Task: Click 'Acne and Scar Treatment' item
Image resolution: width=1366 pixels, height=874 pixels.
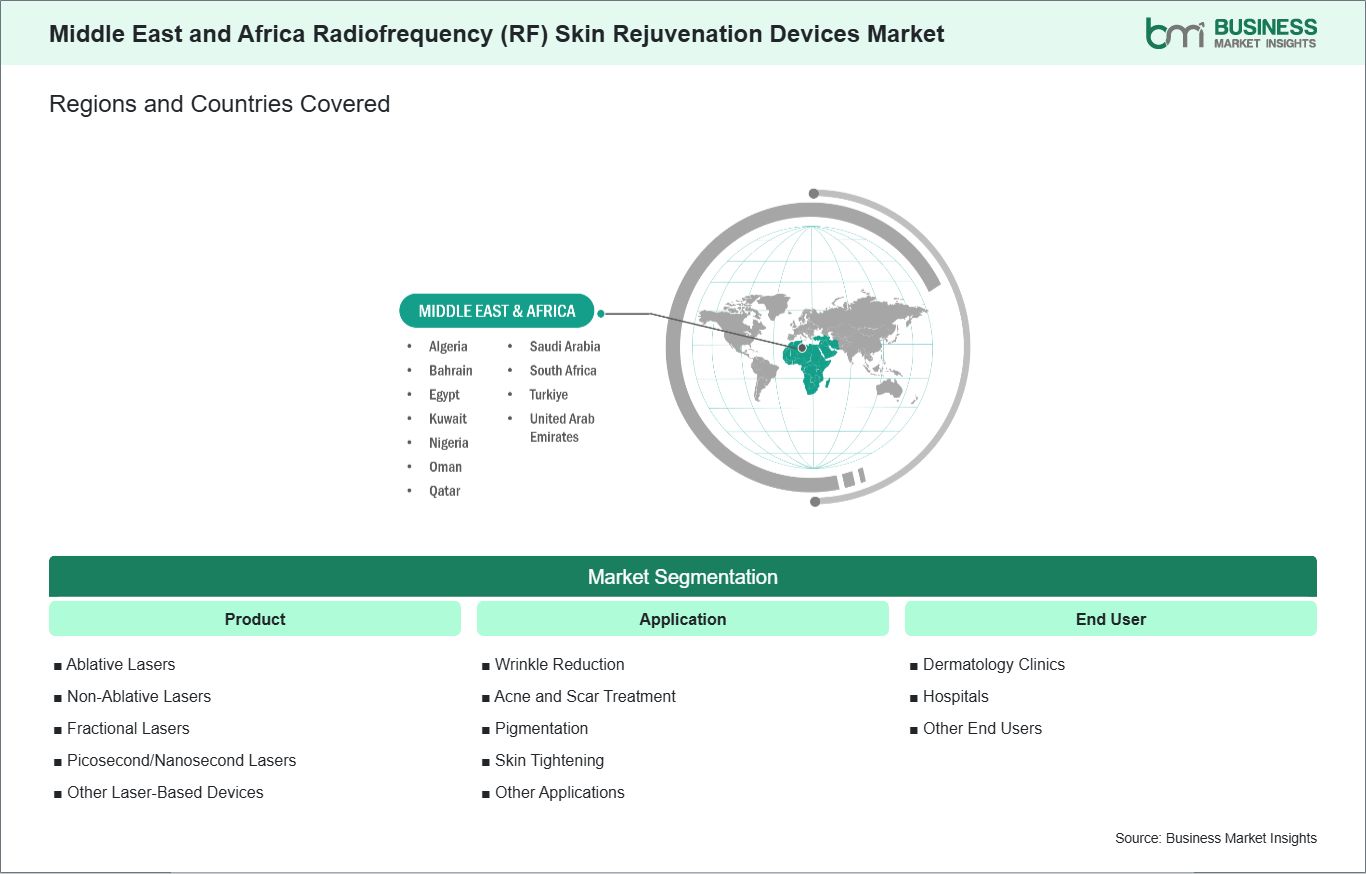Action: (x=585, y=696)
